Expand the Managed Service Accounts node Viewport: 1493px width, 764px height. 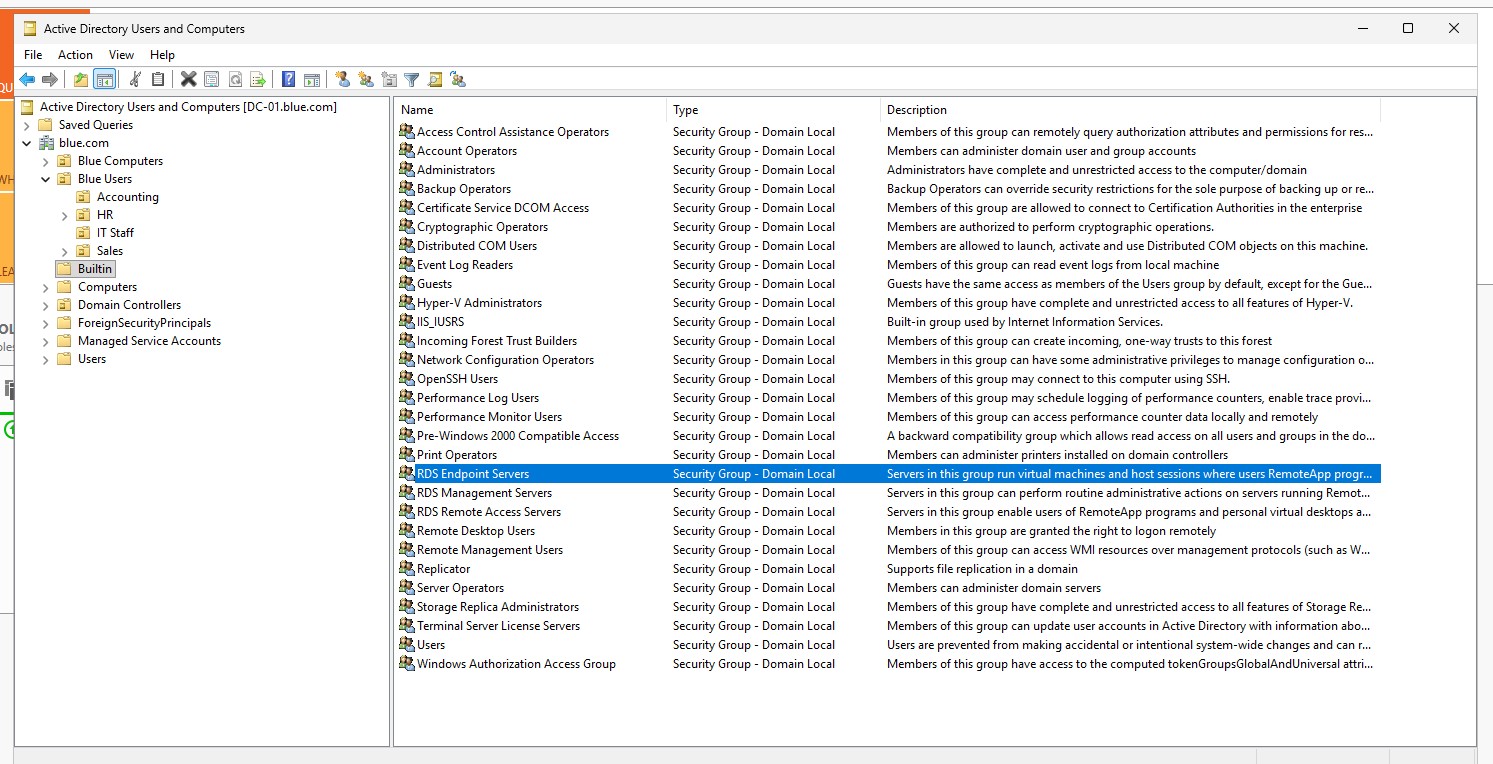click(46, 341)
